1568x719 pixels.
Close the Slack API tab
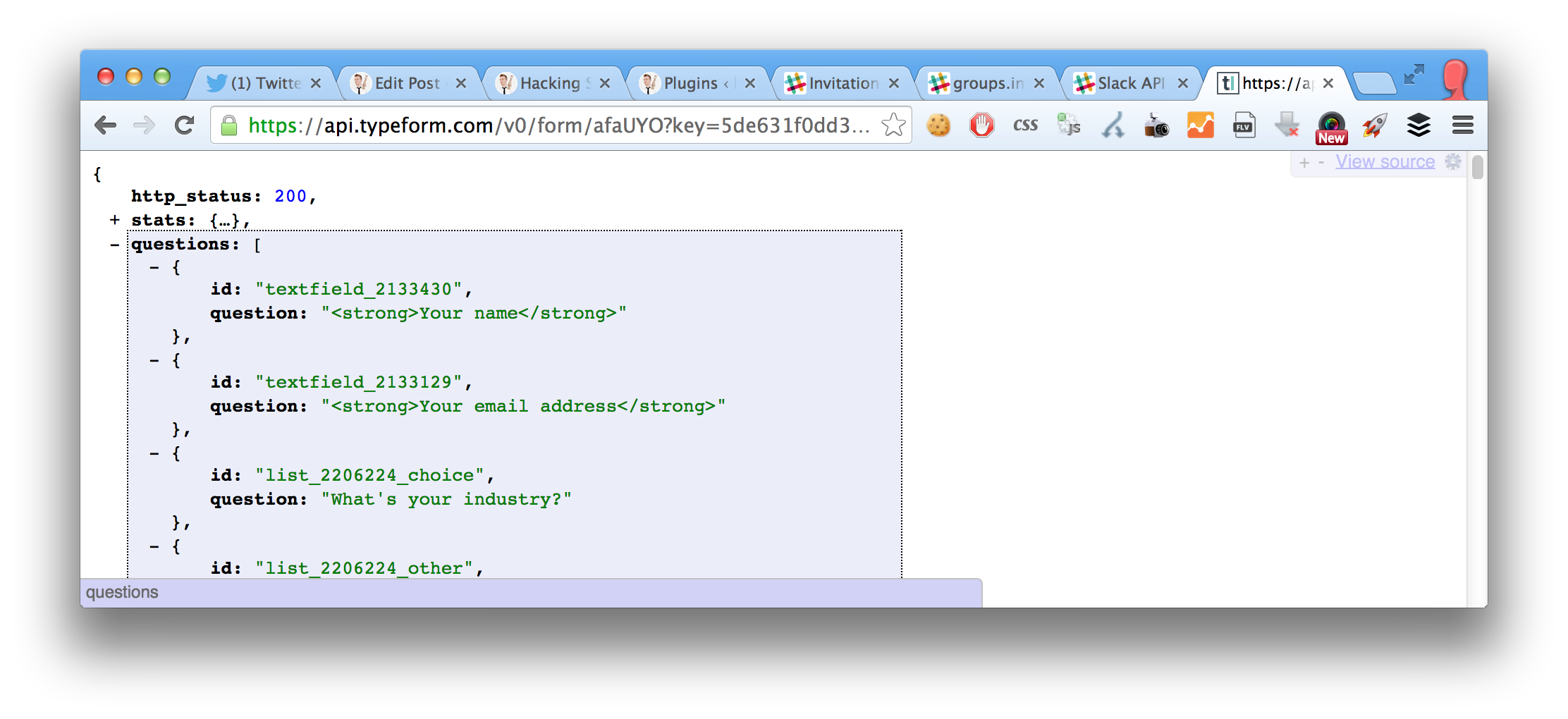[1182, 83]
